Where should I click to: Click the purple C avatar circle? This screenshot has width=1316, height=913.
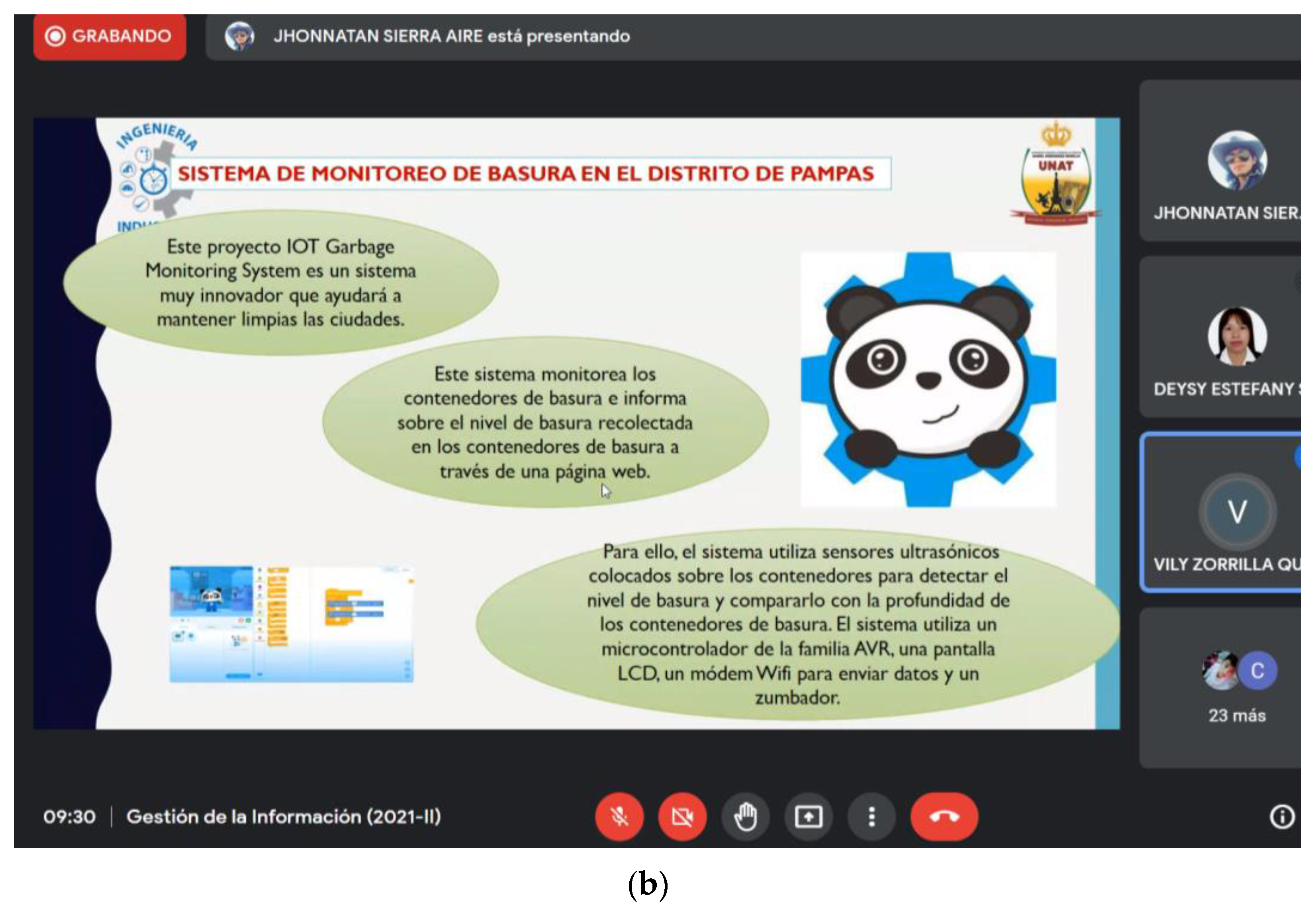pyautogui.click(x=1257, y=670)
